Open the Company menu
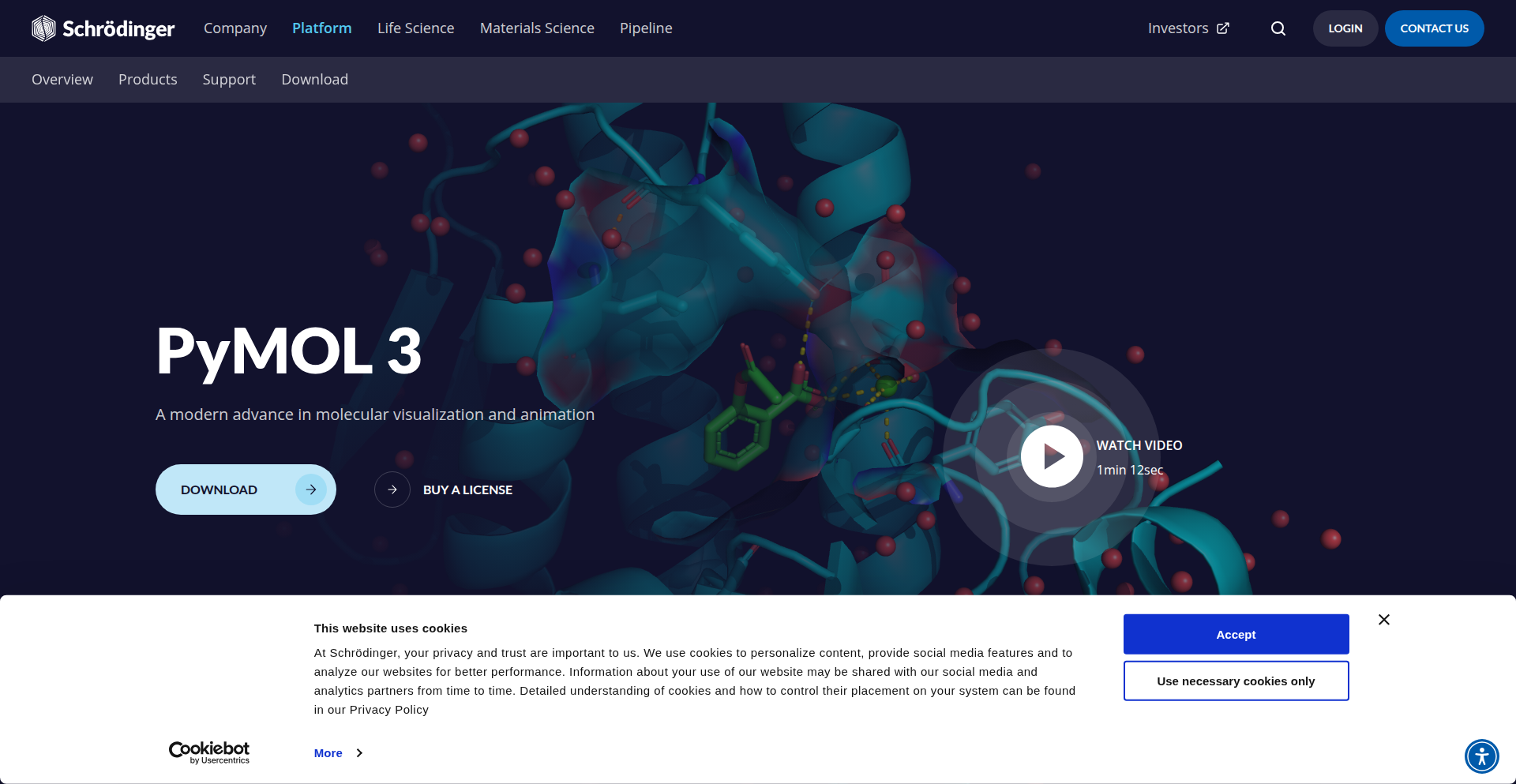 pos(235,28)
